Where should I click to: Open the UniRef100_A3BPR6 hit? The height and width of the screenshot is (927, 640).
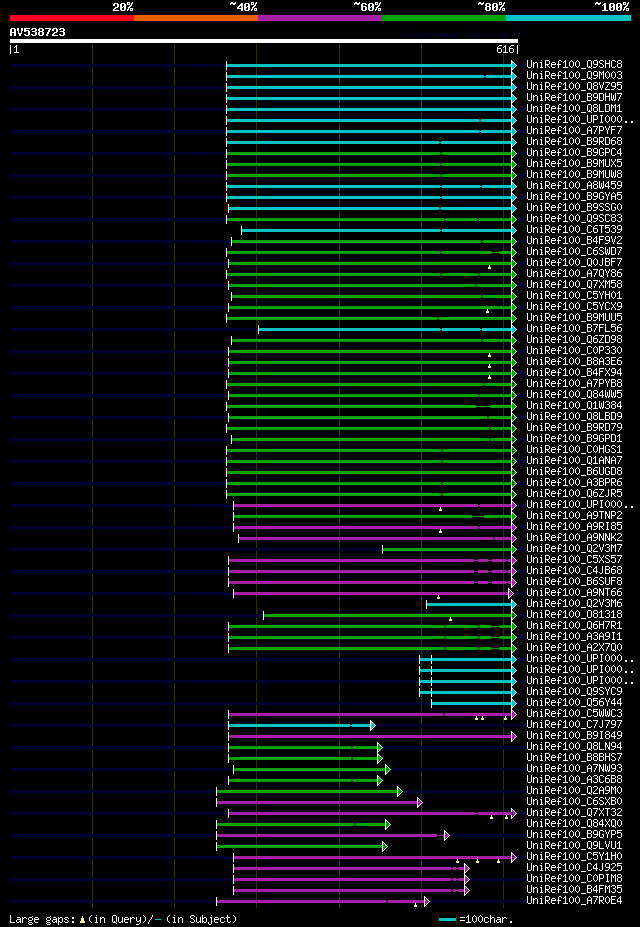coord(574,483)
